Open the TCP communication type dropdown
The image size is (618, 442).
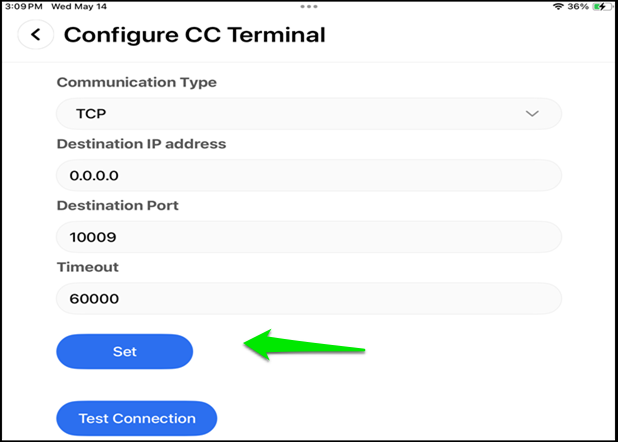click(309, 114)
